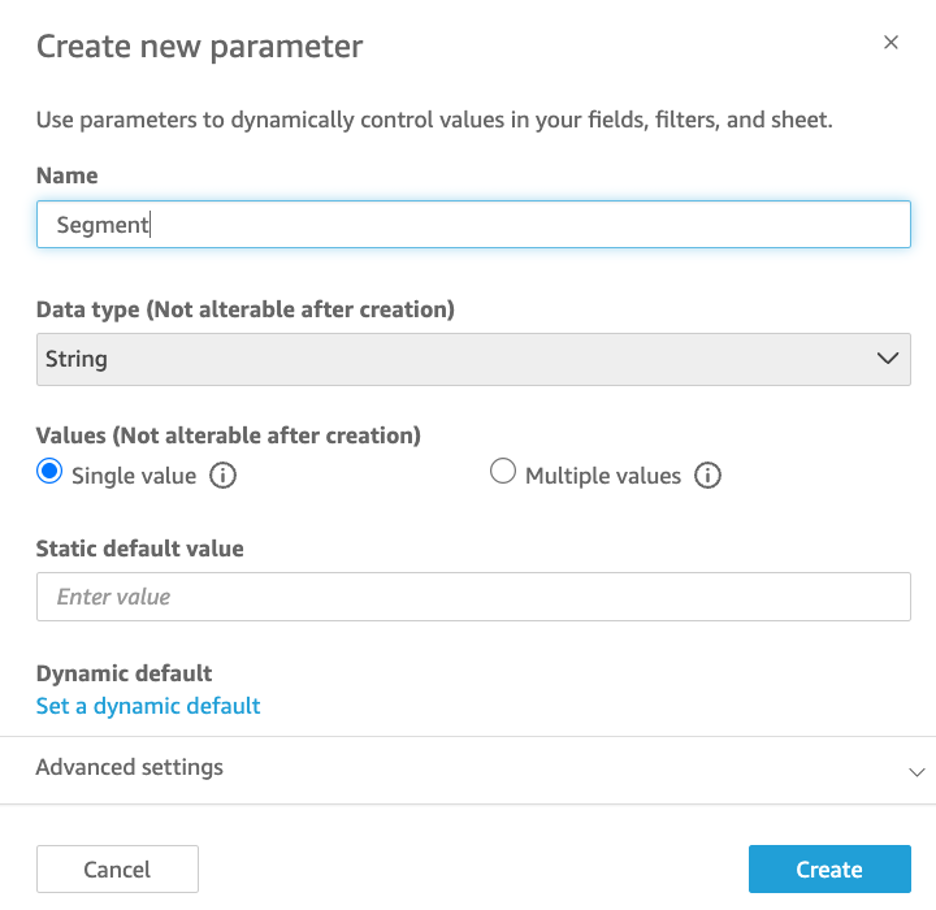The width and height of the screenshot is (936, 910).
Task: Close the Create new parameter dialog
Action: pyautogui.click(x=891, y=43)
